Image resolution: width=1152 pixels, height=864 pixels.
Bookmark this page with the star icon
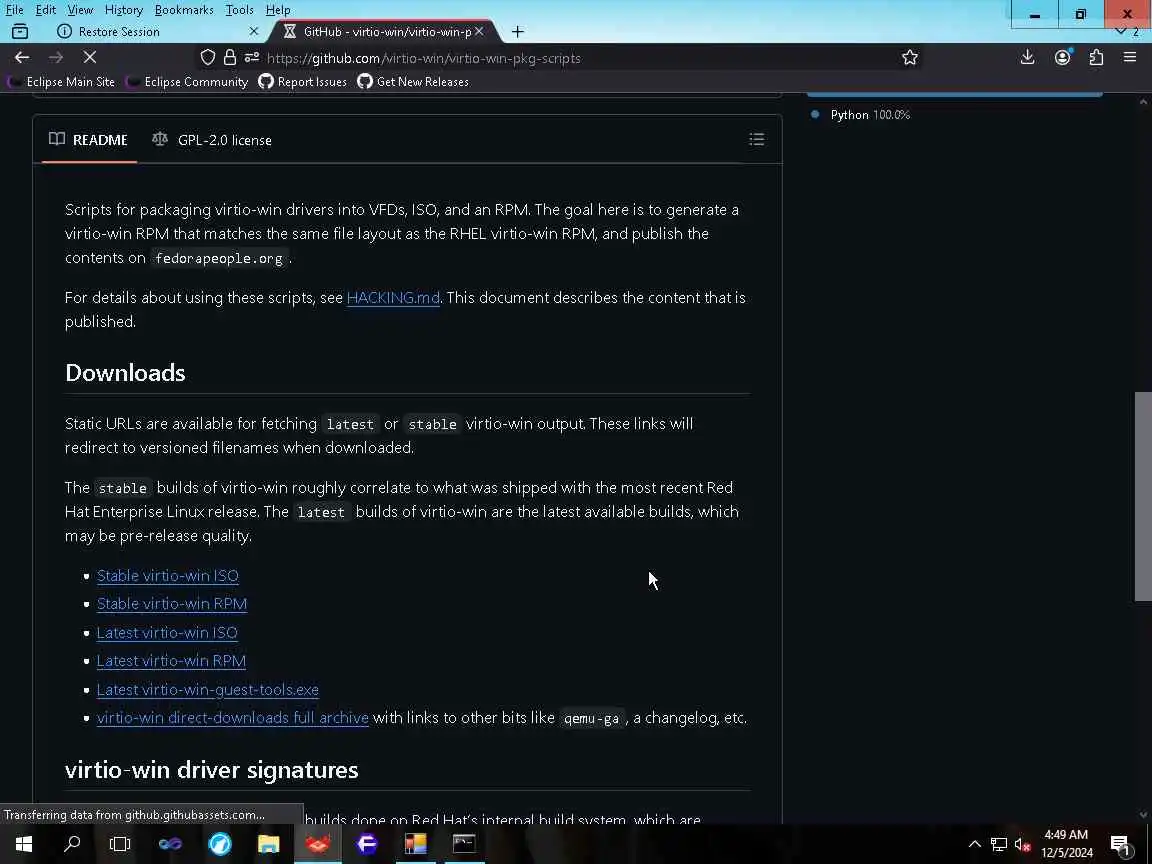[910, 57]
